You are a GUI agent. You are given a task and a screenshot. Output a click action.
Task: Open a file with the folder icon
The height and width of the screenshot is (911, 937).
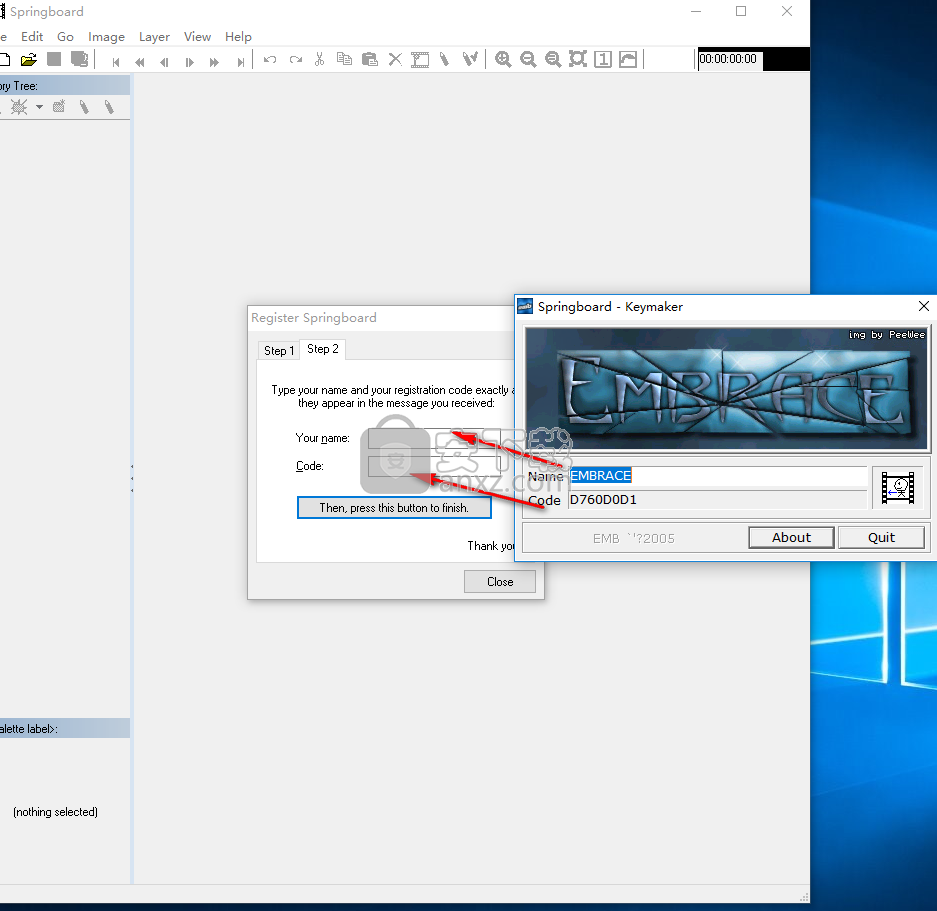(x=29, y=60)
